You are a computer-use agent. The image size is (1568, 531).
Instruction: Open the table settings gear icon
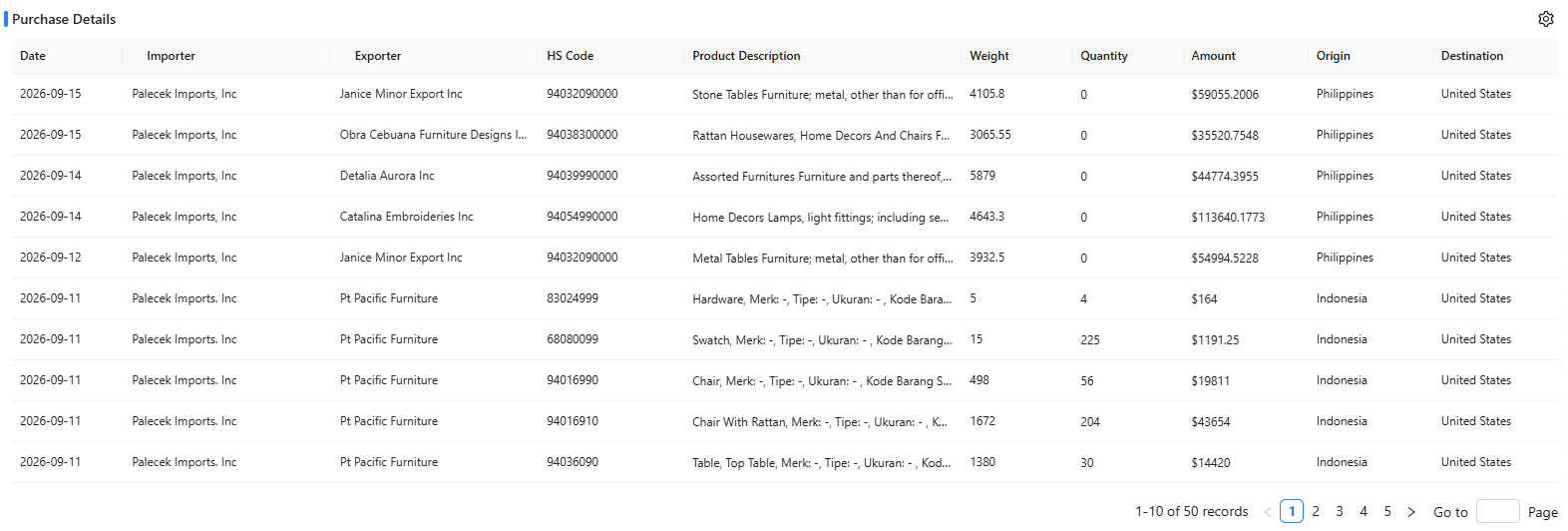pyautogui.click(x=1545, y=19)
